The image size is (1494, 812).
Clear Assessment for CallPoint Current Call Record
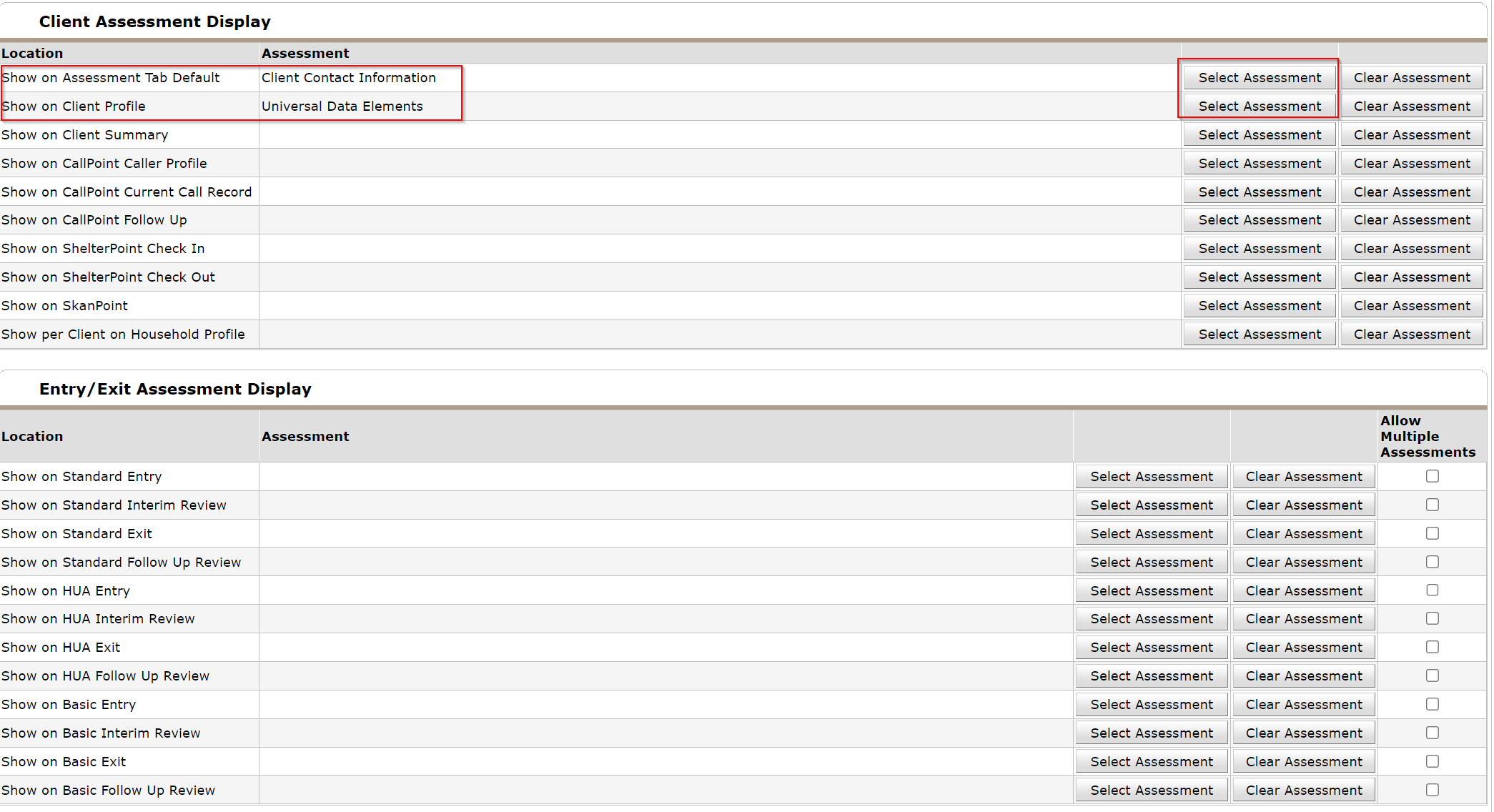coord(1411,192)
